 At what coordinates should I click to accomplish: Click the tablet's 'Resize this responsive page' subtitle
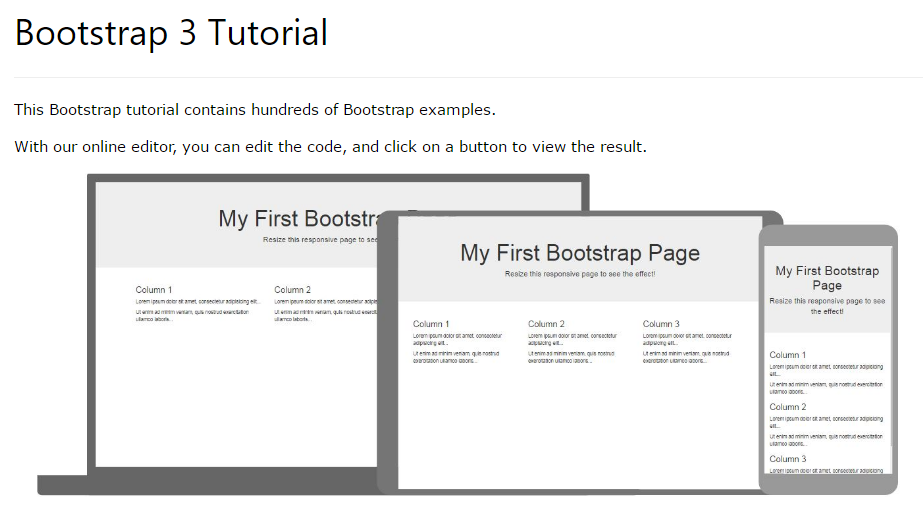click(580, 274)
